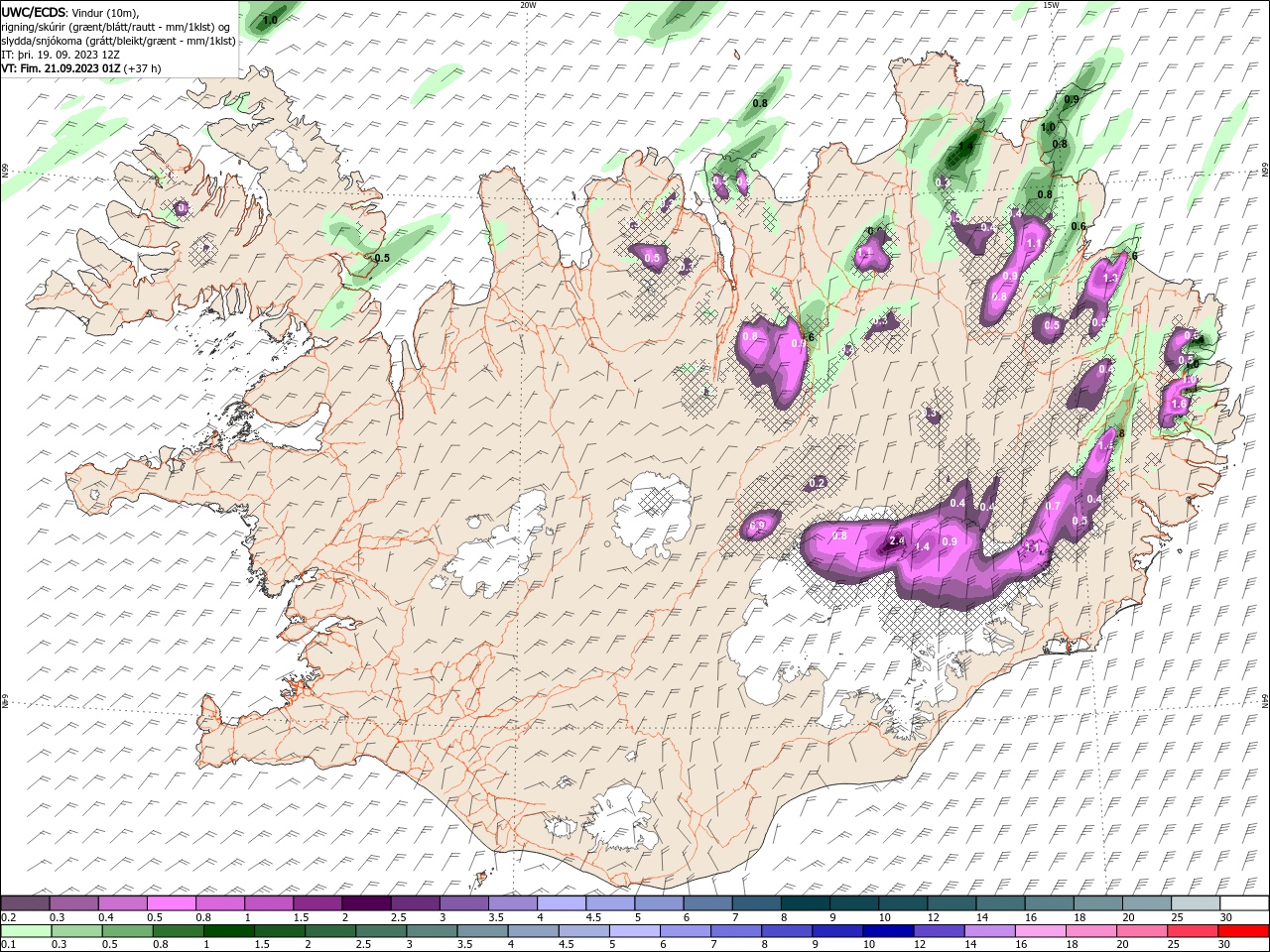The image size is (1270, 952).
Task: Click the rain legend swatch between 2 and 2.5
Action: (x=330, y=931)
